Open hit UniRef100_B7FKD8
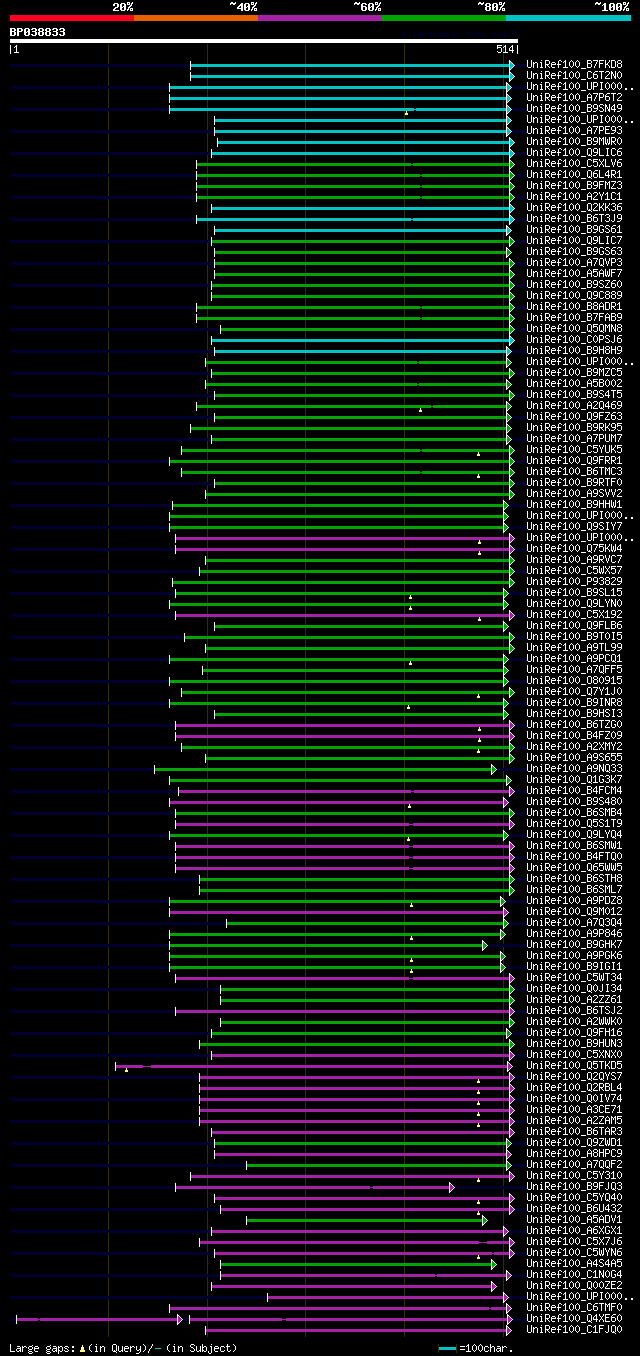This screenshot has width=640, height=1356. point(574,64)
